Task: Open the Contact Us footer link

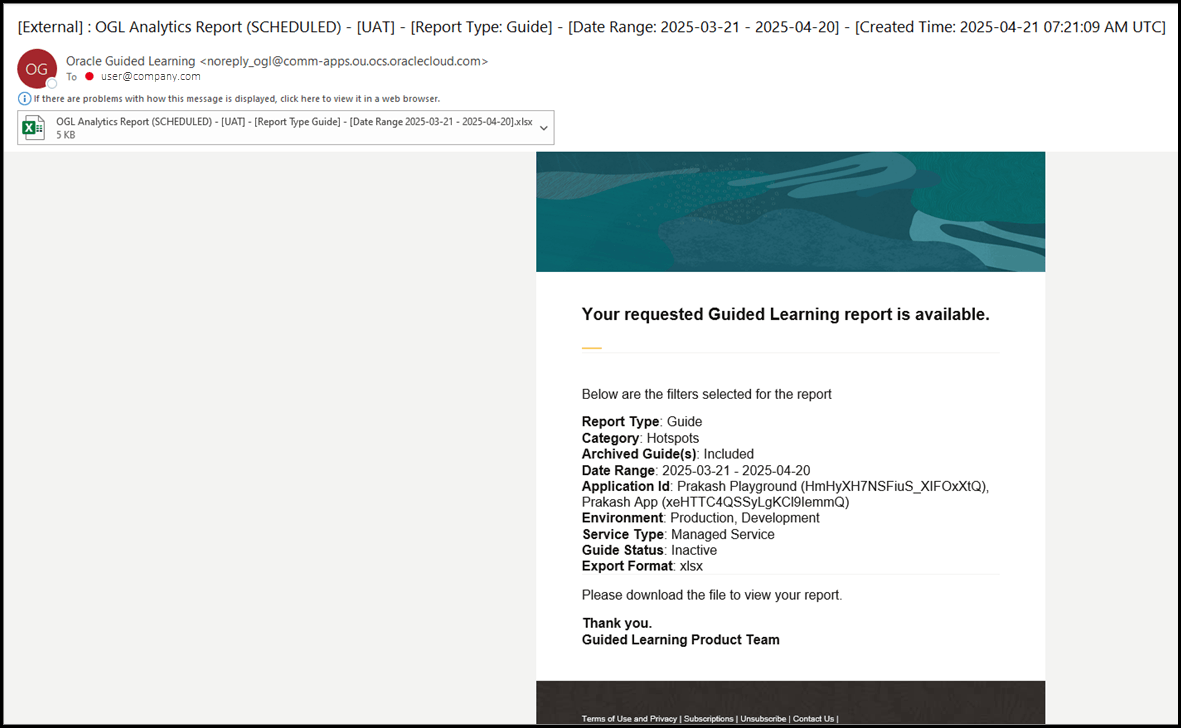Action: (814, 718)
